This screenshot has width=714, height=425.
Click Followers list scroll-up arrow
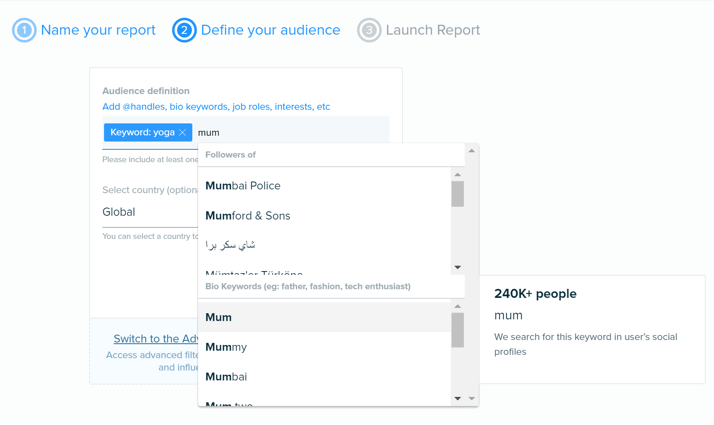458,174
